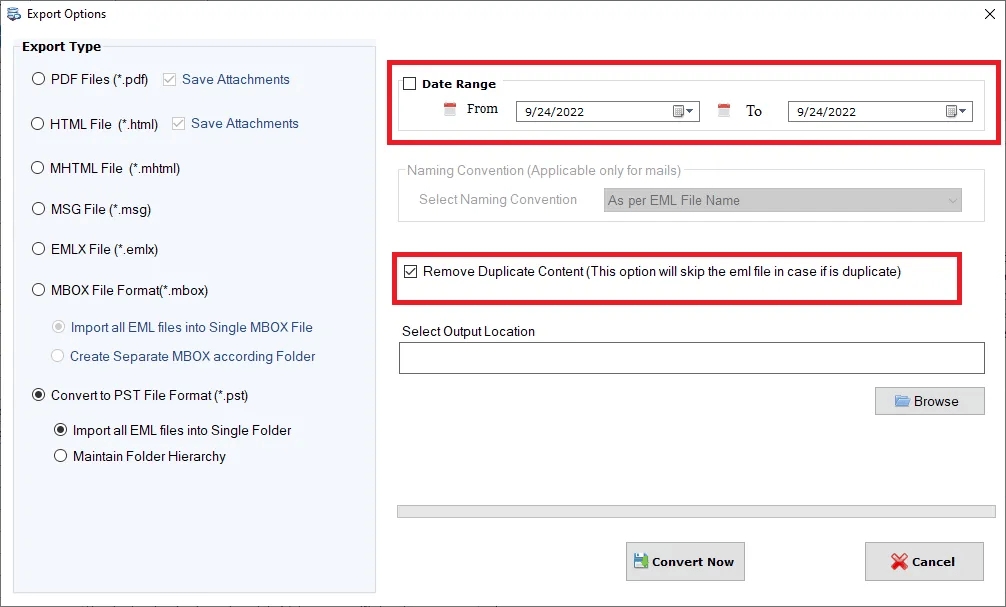
Task: Enable the Date Range checkbox
Action: pos(408,84)
